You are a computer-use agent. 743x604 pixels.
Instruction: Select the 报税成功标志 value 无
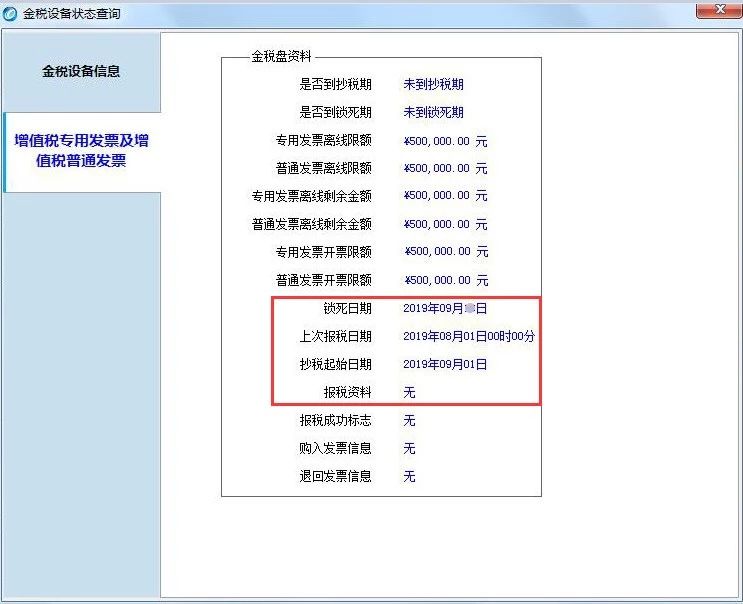tap(409, 421)
